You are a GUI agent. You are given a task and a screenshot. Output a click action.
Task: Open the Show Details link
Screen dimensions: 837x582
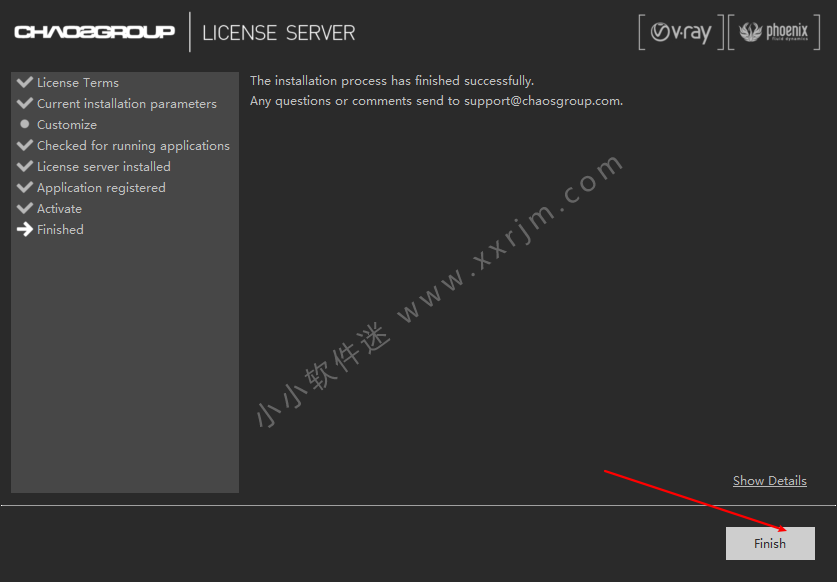coord(769,481)
